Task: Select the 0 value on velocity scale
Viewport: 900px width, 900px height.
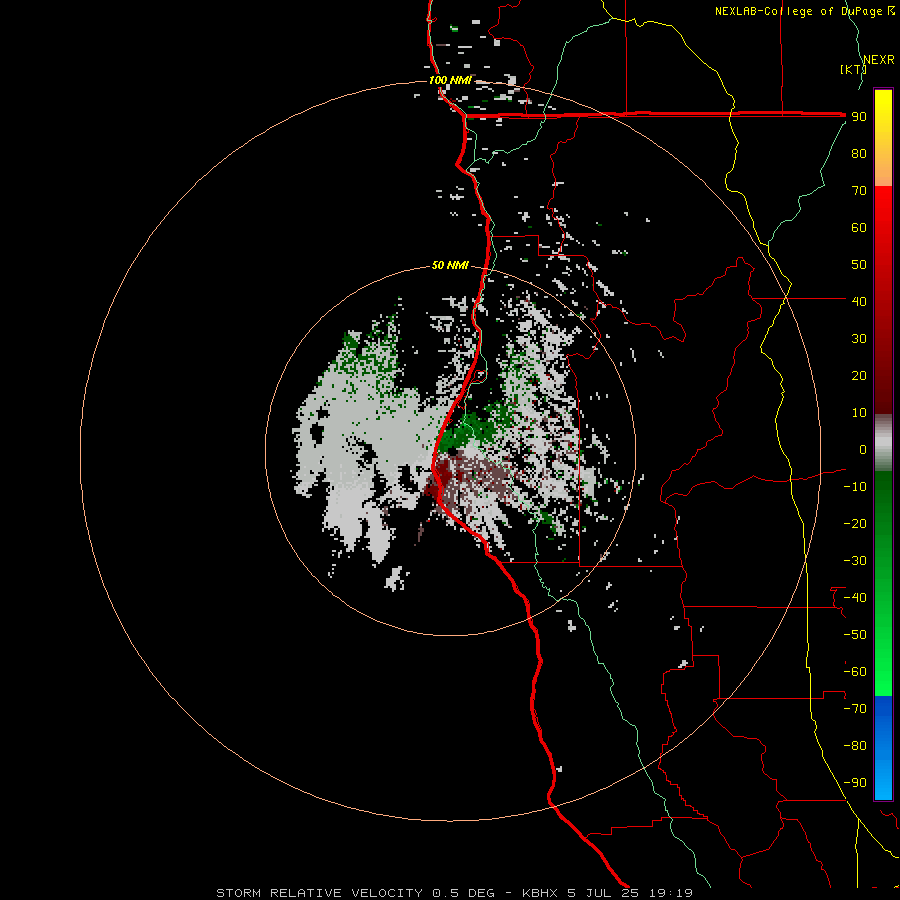Action: click(x=863, y=450)
